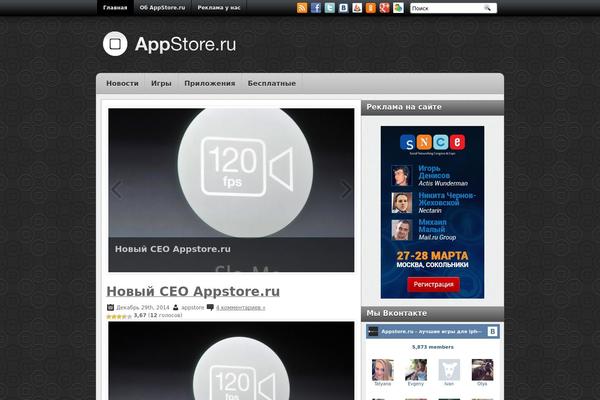The height and width of the screenshot is (400, 600).
Task: Click the round AppStore.ru logo icon
Action: (x=115, y=44)
